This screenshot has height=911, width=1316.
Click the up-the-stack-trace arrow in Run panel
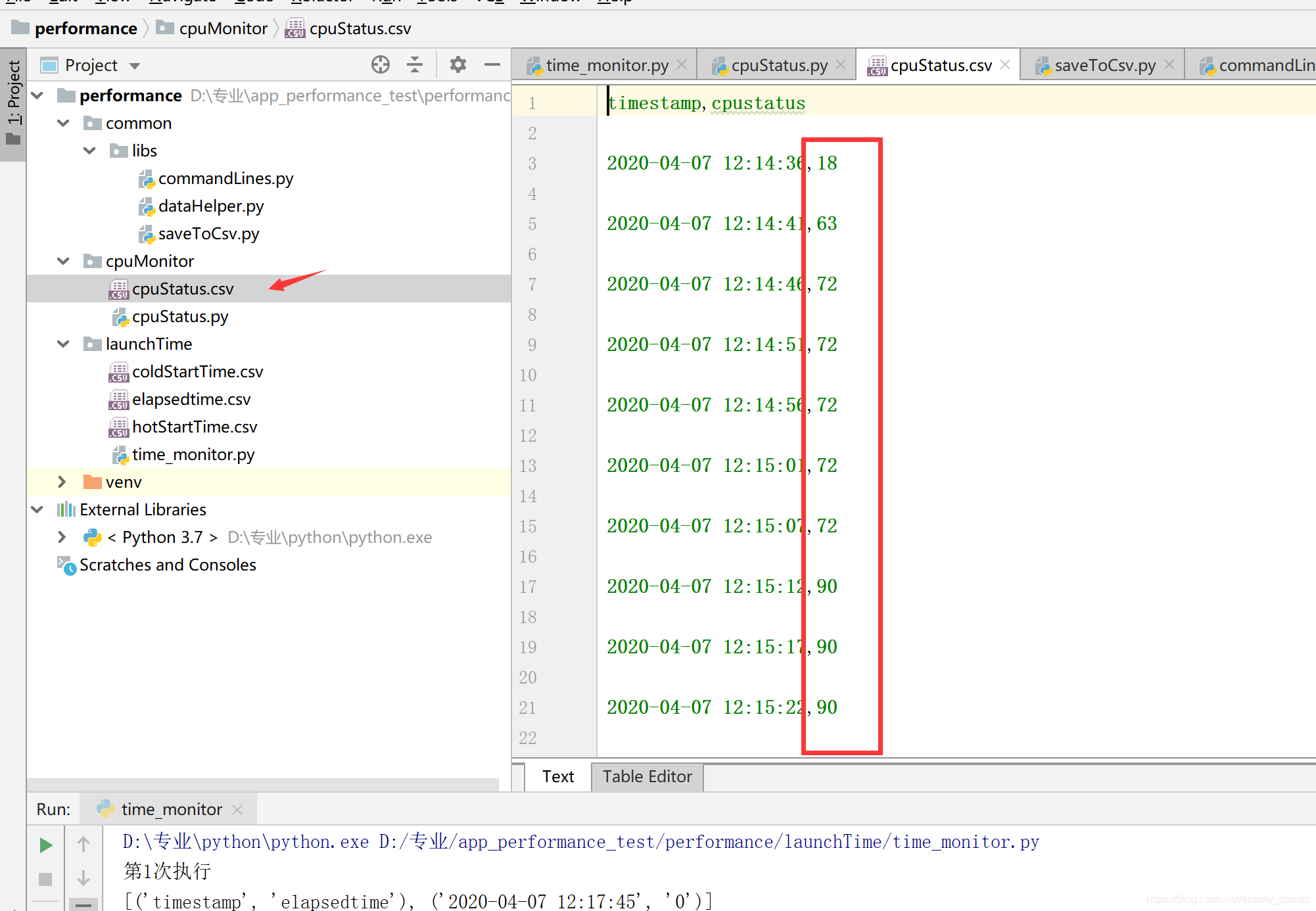click(x=83, y=844)
